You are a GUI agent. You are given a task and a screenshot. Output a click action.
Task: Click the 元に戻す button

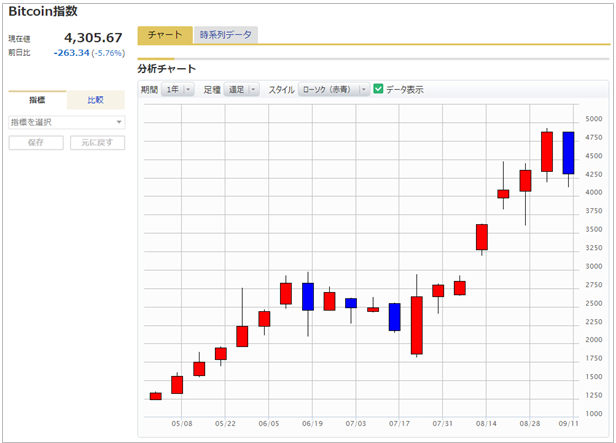point(97,143)
